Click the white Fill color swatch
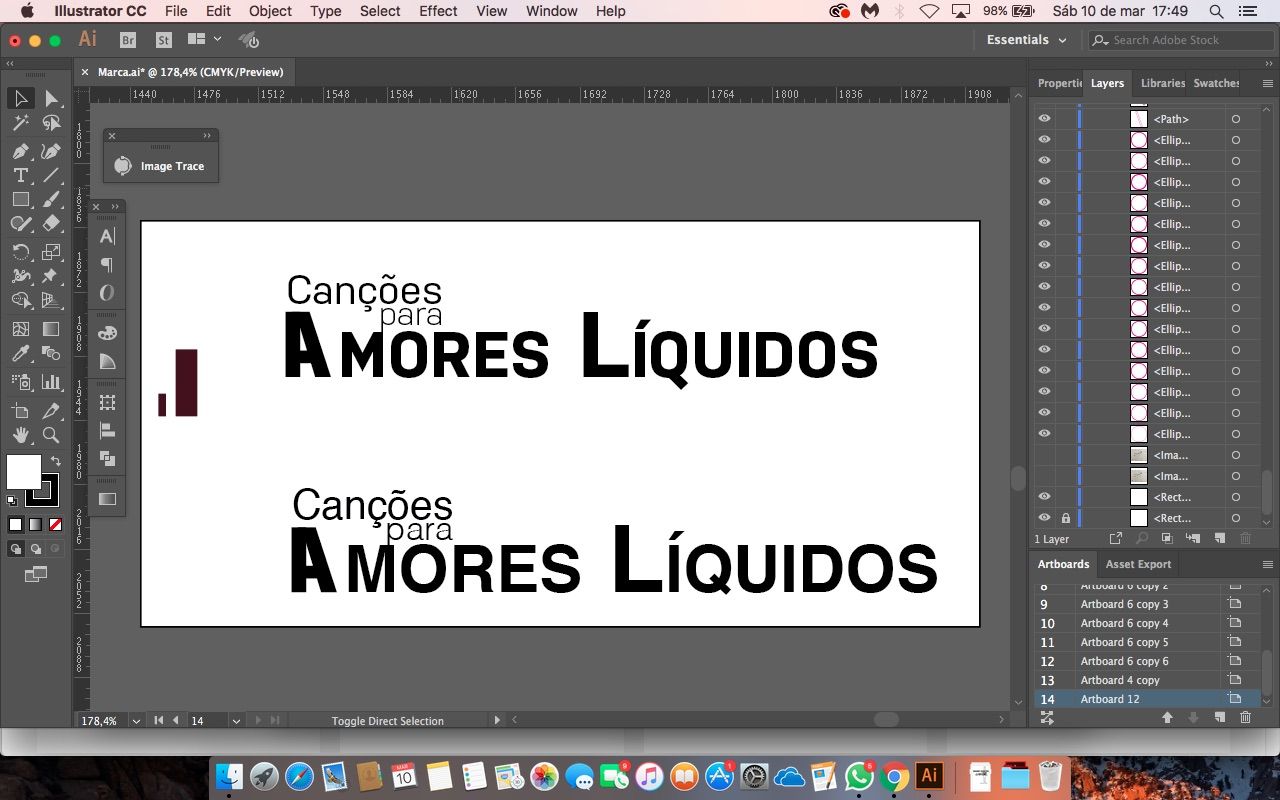Screen dimensions: 1280x800 [x=23, y=471]
